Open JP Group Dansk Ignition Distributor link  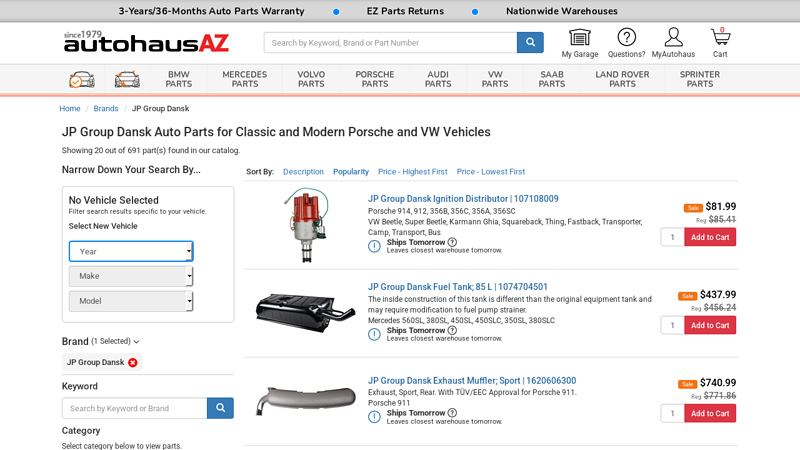click(x=463, y=198)
